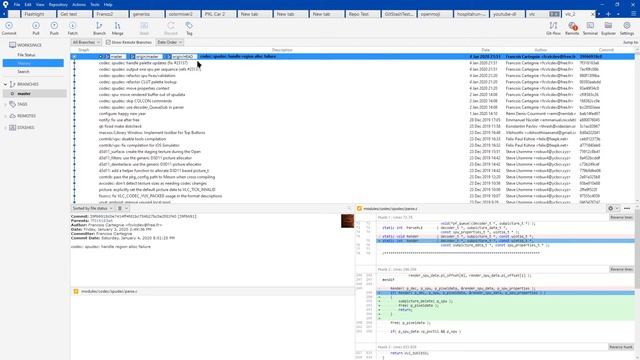Open the Repository menu
This screenshot has height=360, width=640.
pyautogui.click(x=58, y=4)
